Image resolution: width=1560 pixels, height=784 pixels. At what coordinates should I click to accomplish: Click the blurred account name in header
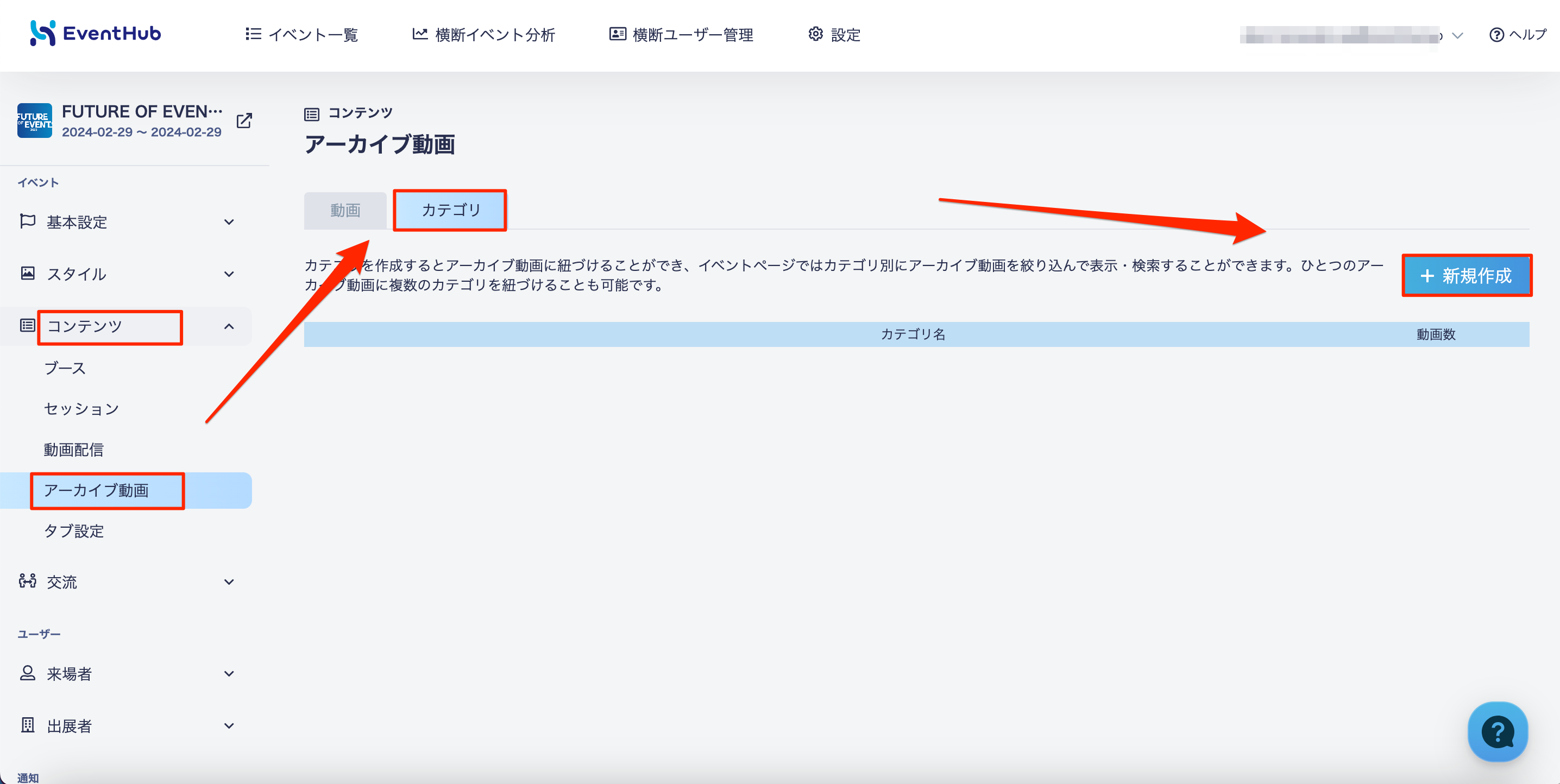click(1341, 35)
